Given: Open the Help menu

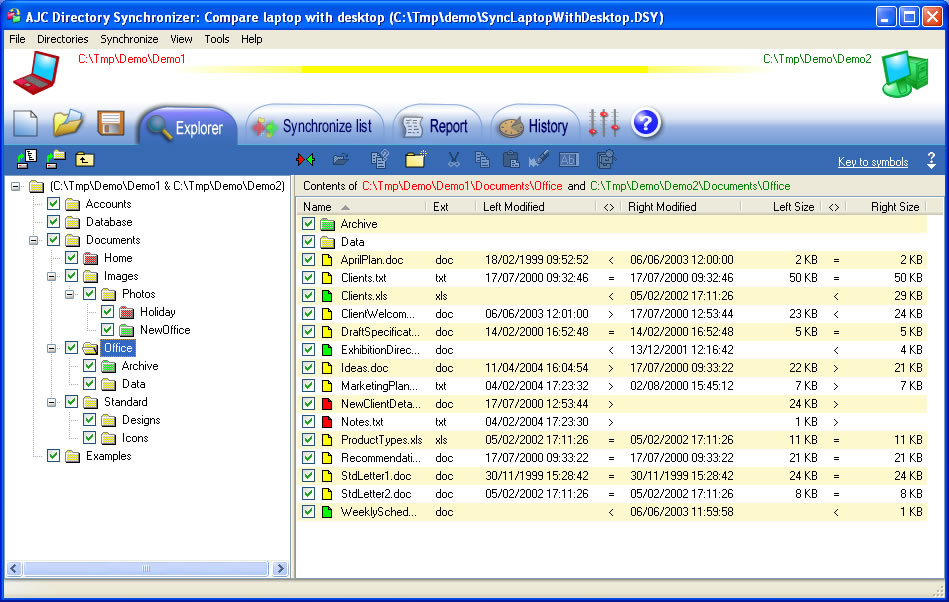Looking at the screenshot, I should (x=252, y=39).
